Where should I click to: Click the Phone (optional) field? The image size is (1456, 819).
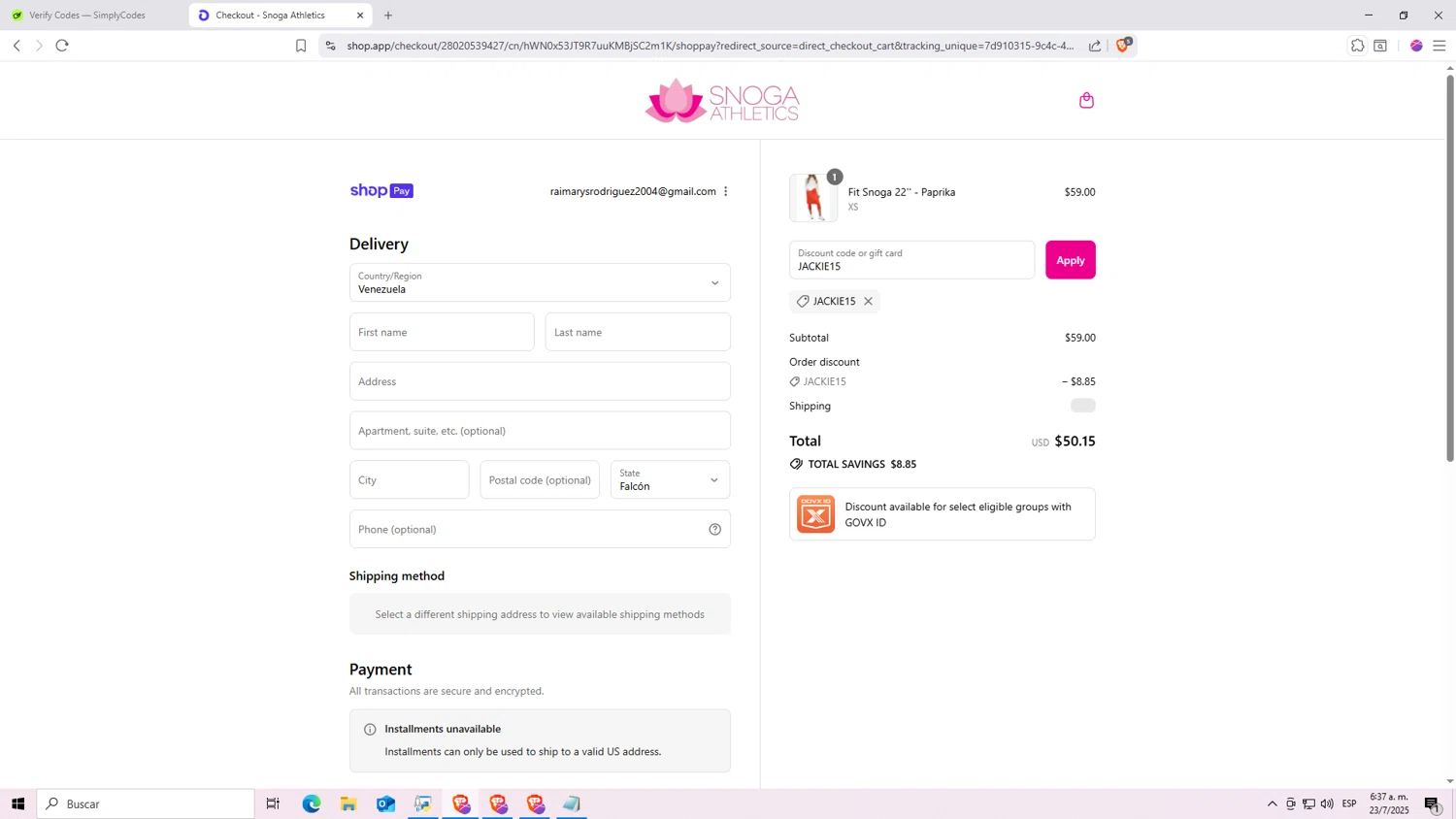pyautogui.click(x=540, y=529)
